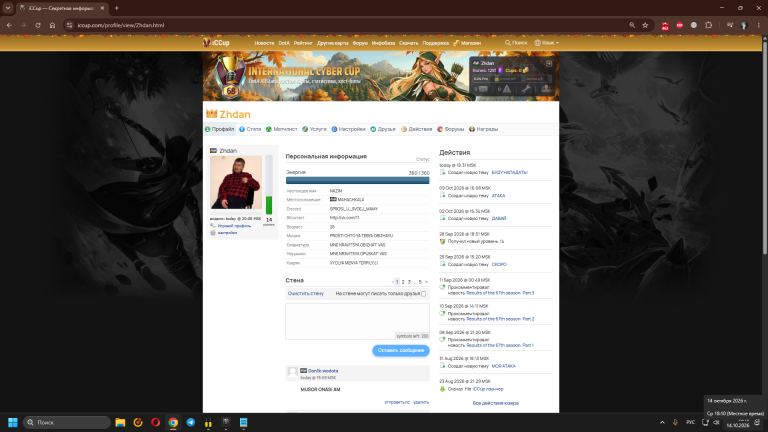Open the tab search dropdown arrow
This screenshot has height=432, width=768.
coord(8,8)
